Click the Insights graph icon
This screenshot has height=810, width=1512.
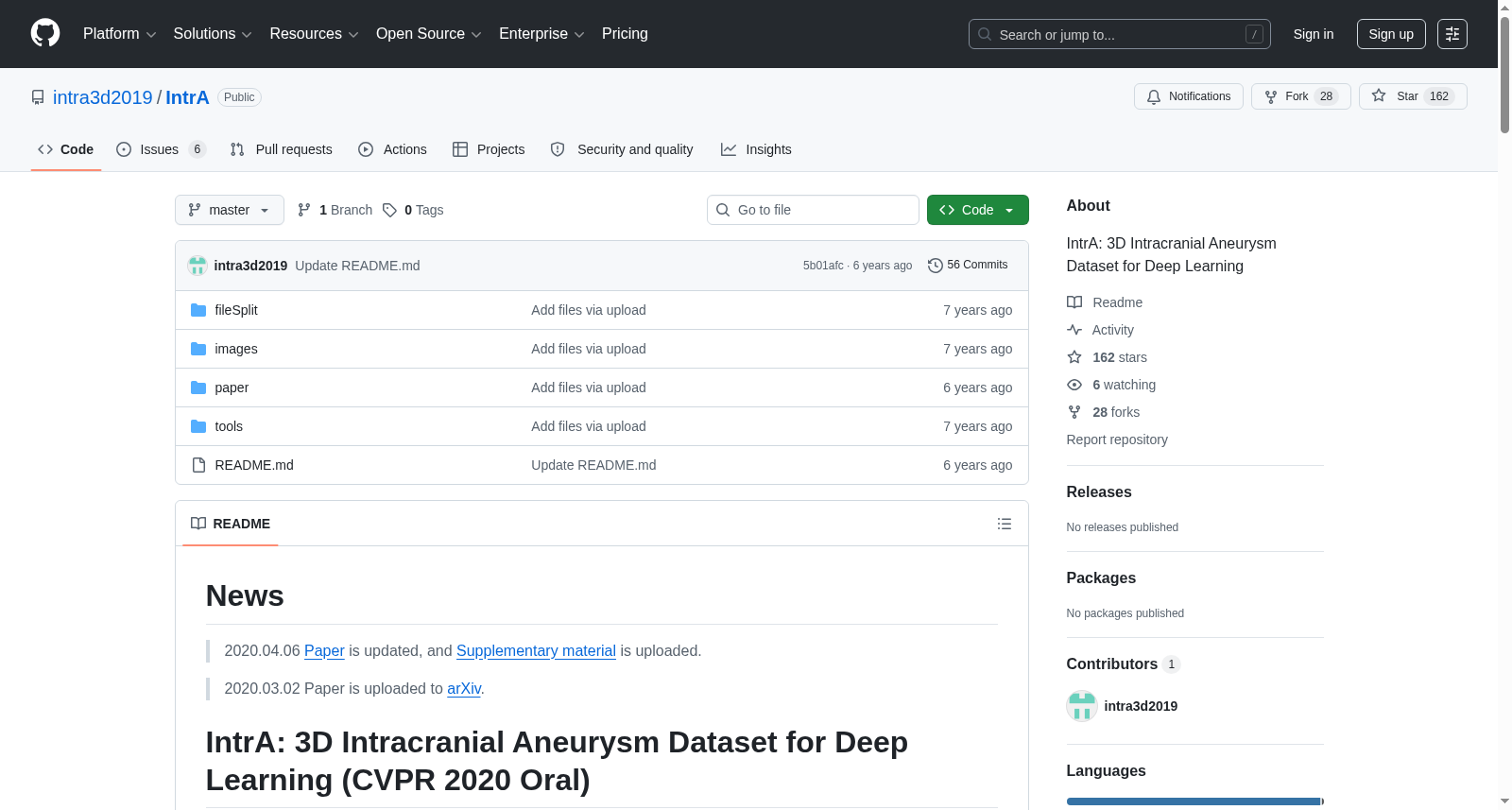point(729,149)
